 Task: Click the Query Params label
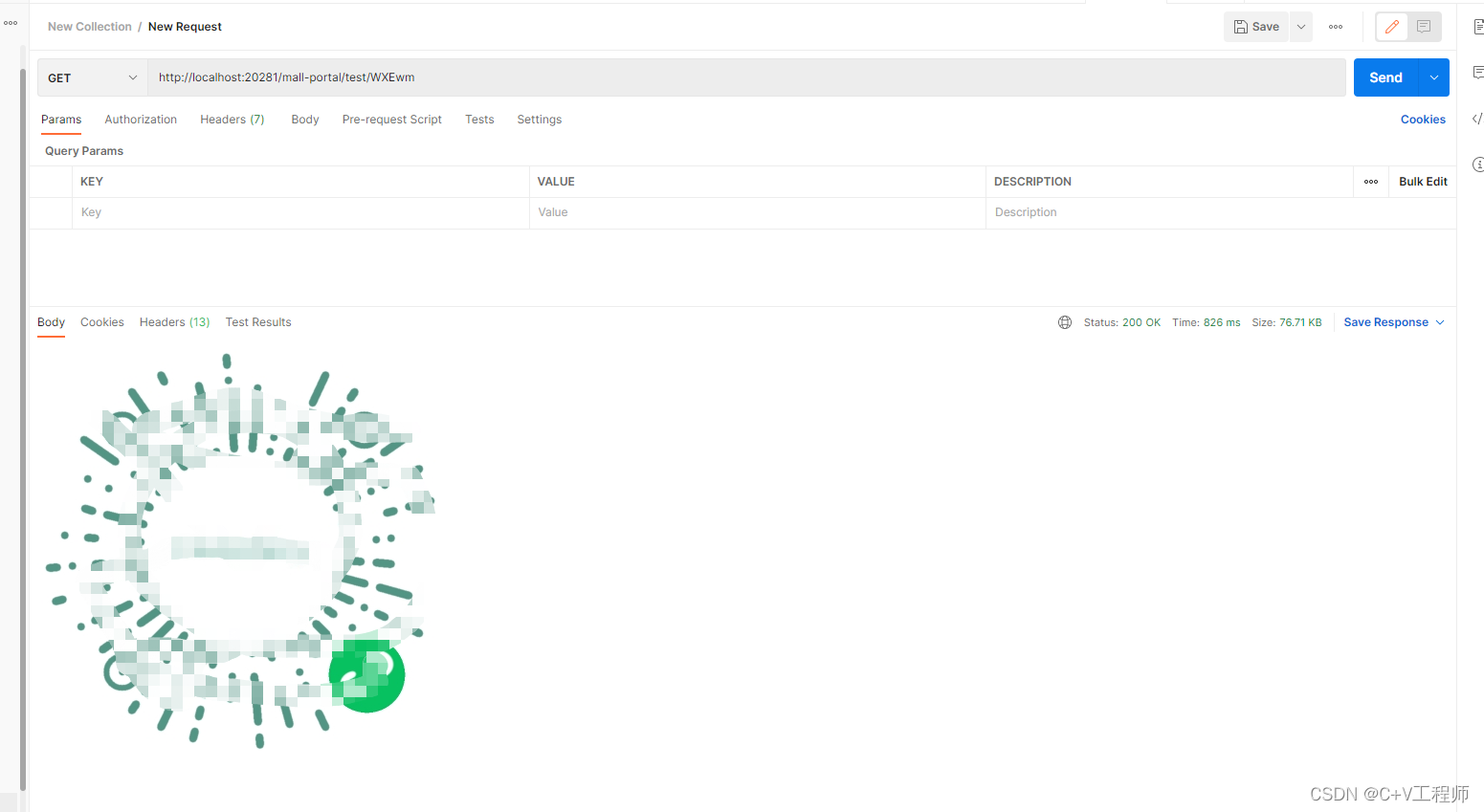(84, 151)
